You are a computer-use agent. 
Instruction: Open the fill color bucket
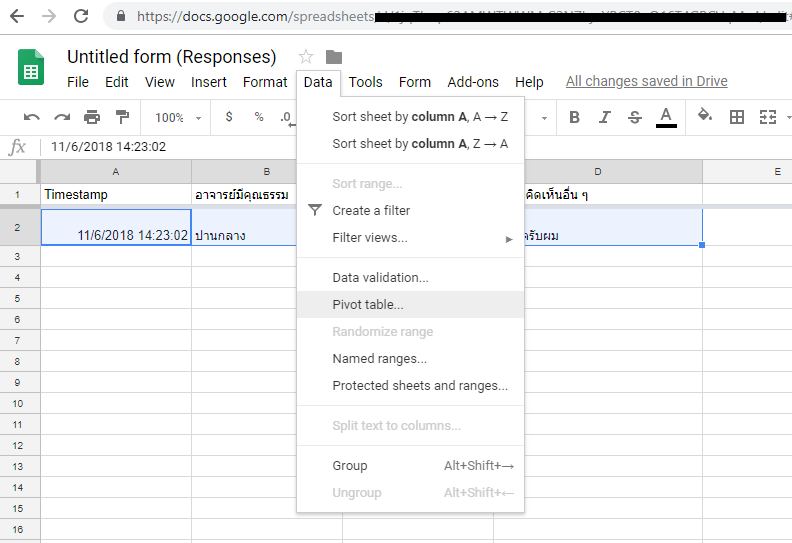tap(705, 117)
